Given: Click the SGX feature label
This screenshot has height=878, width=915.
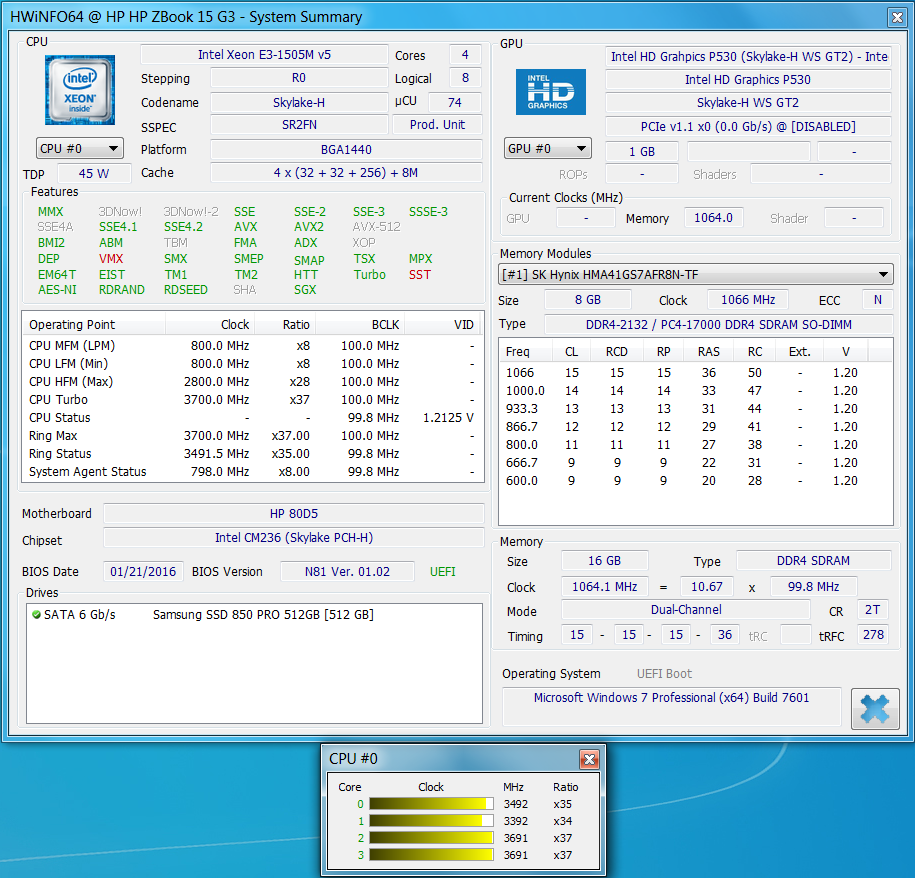Looking at the screenshot, I should 305,289.
